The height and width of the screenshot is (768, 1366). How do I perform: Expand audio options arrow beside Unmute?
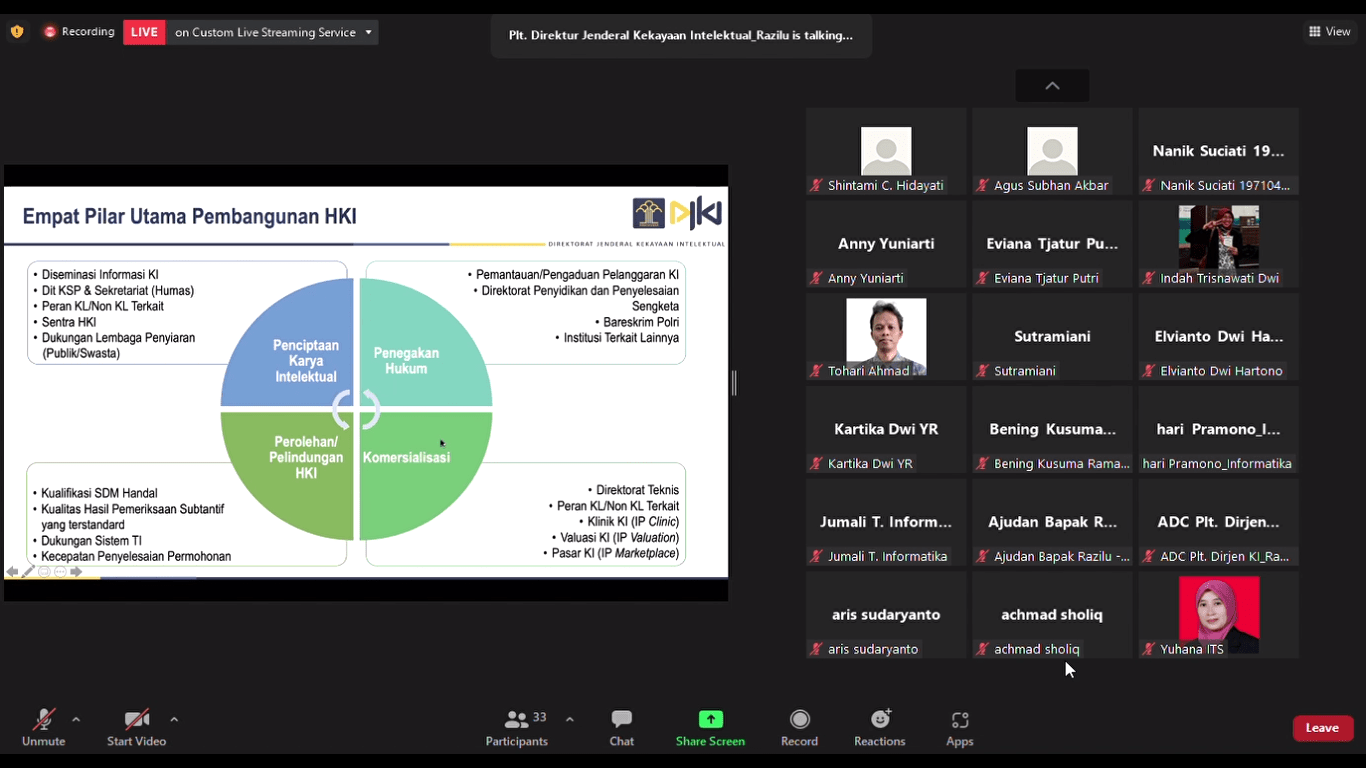click(76, 719)
